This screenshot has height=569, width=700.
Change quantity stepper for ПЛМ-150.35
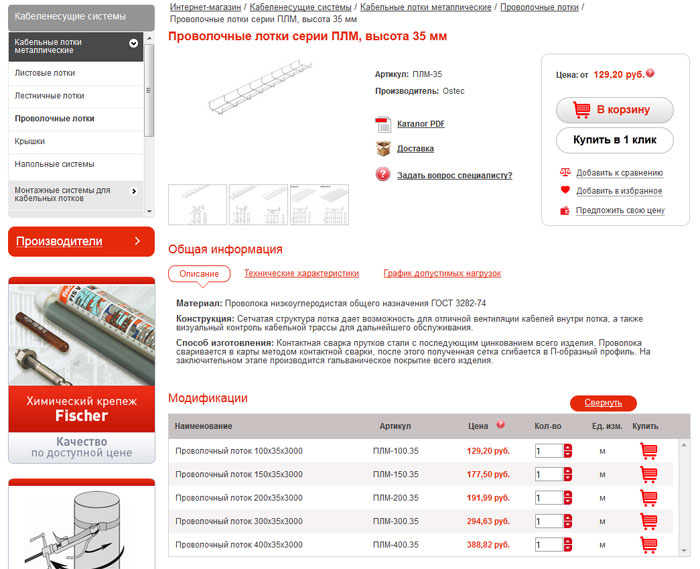point(568,474)
